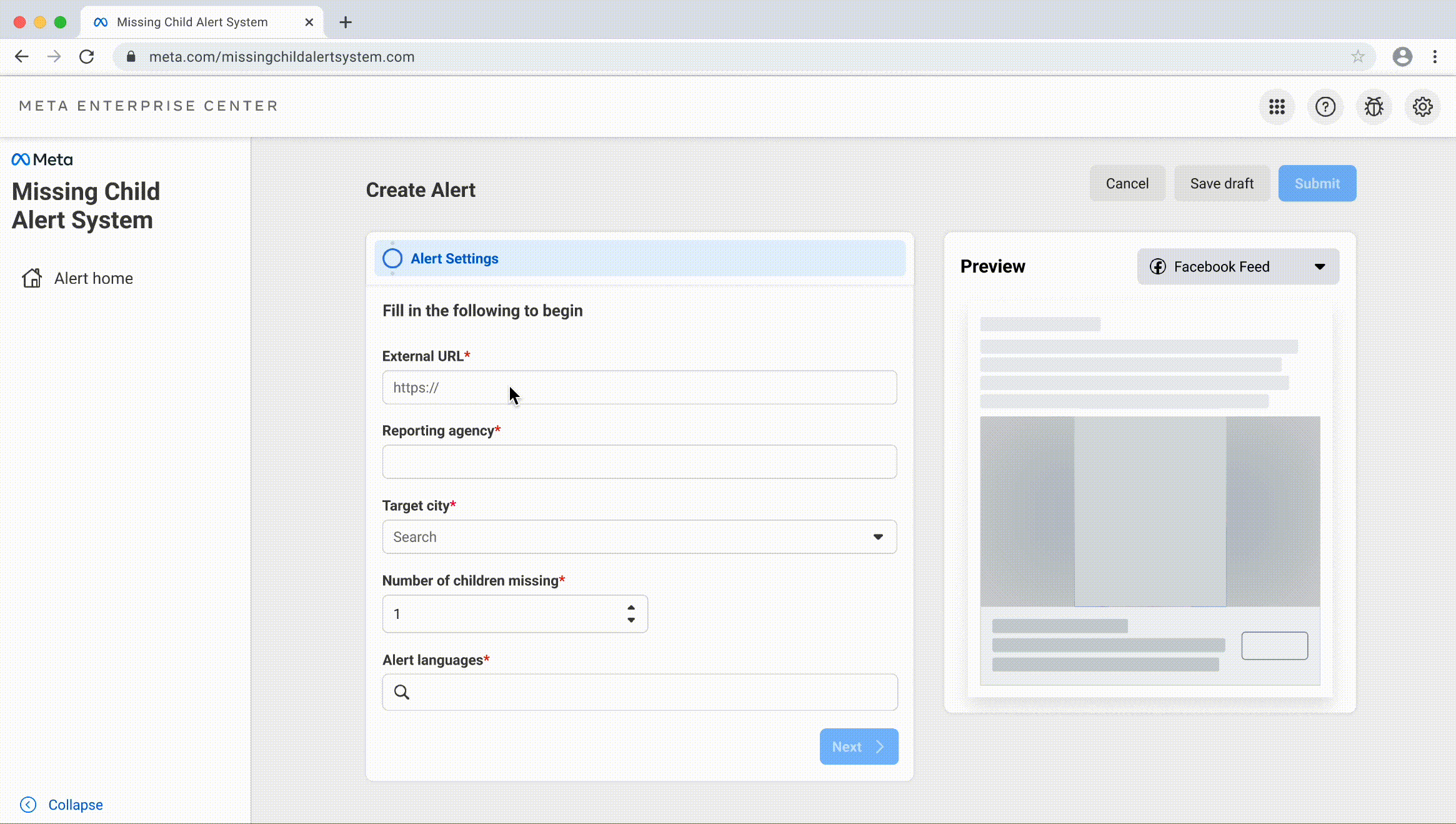Increase number of children missing
The width and height of the screenshot is (1456, 824).
coord(631,608)
